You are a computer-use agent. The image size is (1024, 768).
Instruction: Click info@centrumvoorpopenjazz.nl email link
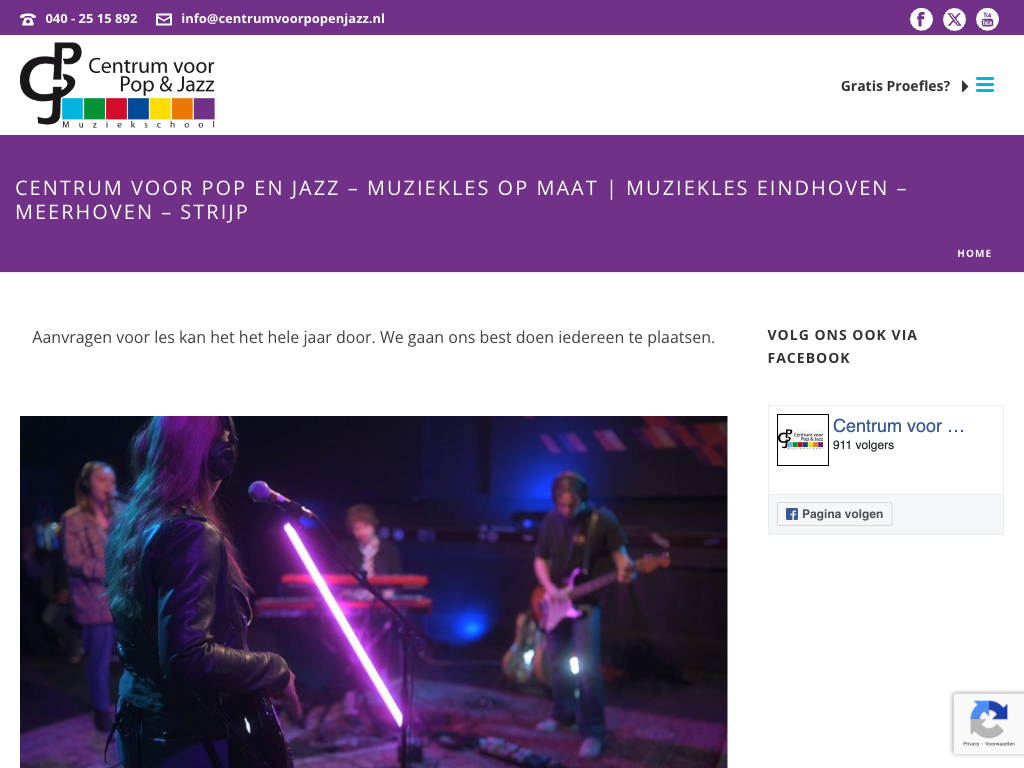click(x=283, y=19)
